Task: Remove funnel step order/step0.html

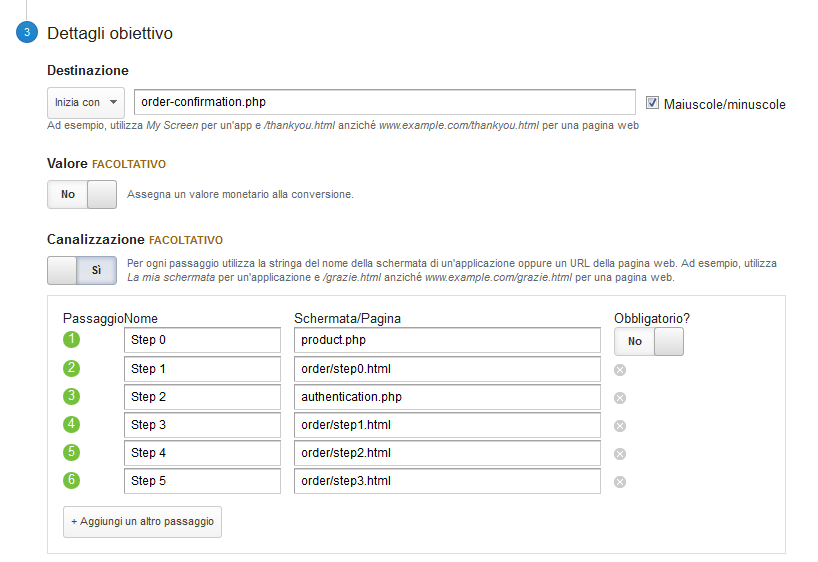Action: (x=620, y=370)
